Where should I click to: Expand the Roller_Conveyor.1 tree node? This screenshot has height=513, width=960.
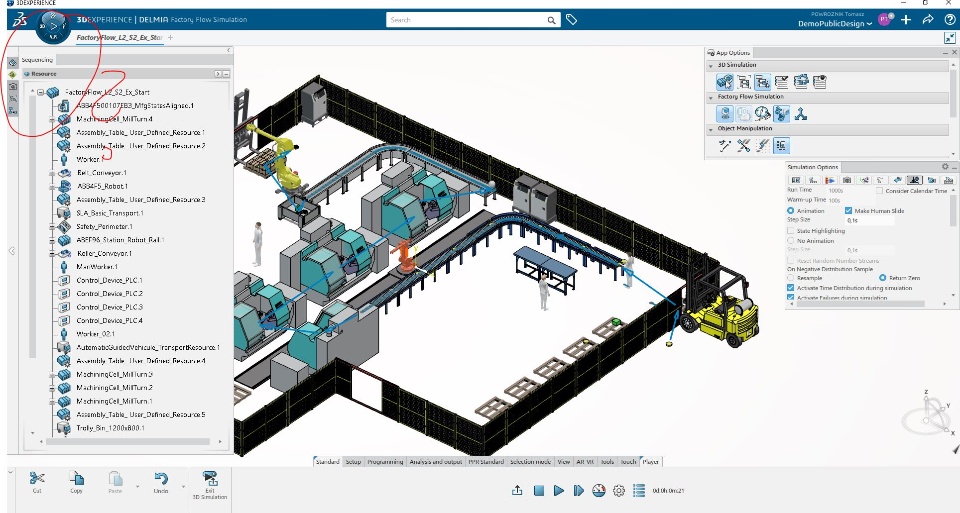coord(53,253)
